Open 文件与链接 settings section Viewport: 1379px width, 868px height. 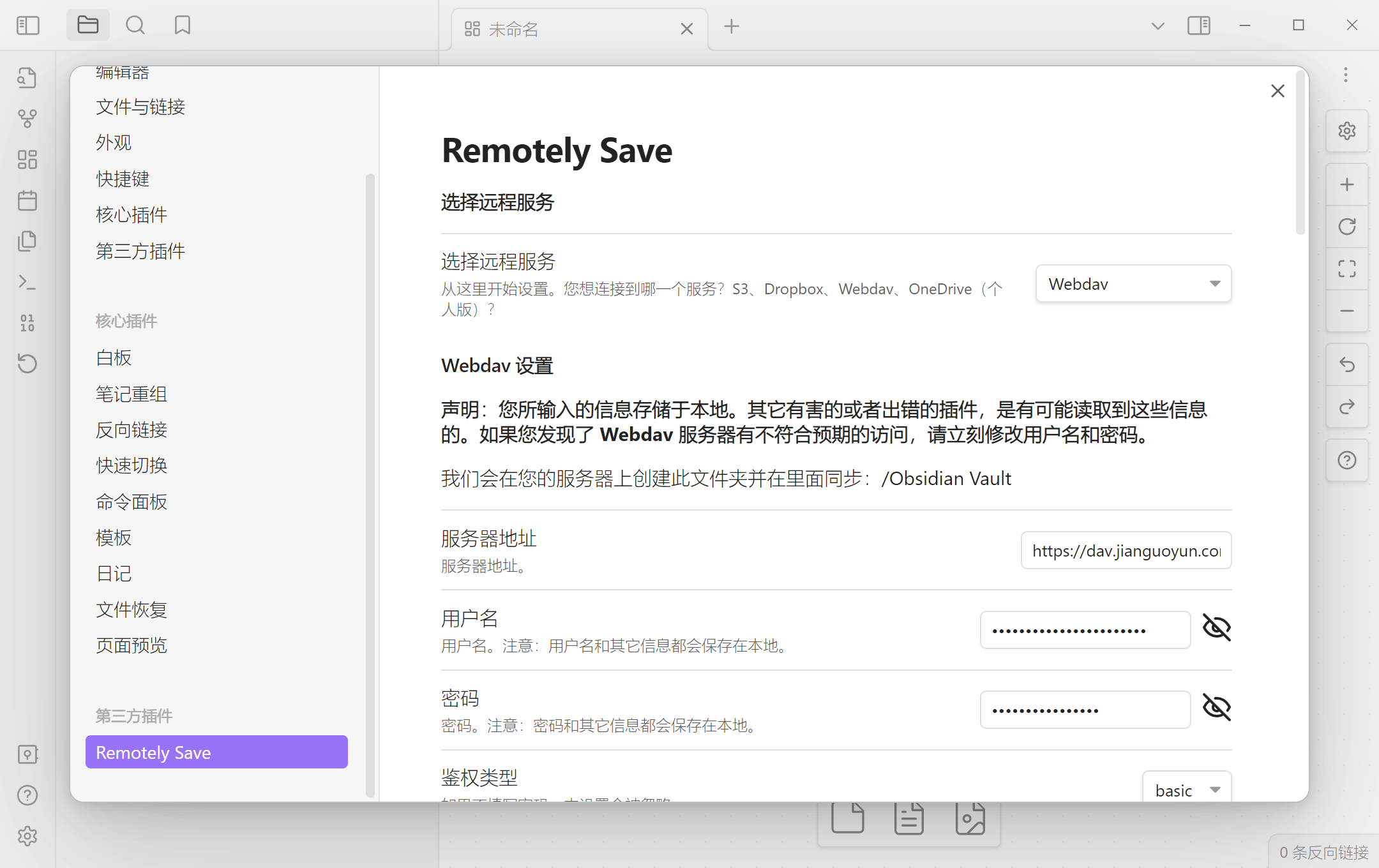click(x=216, y=107)
